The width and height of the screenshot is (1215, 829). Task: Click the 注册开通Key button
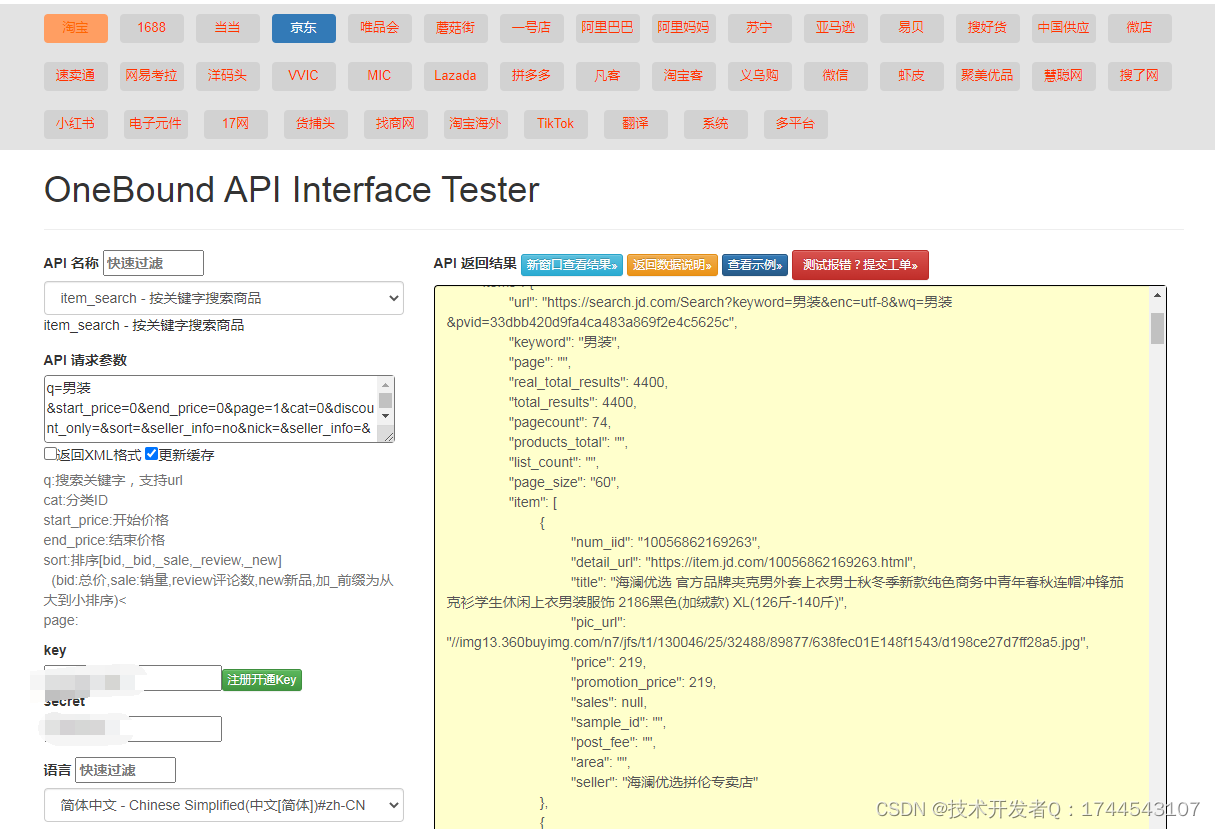click(x=262, y=680)
